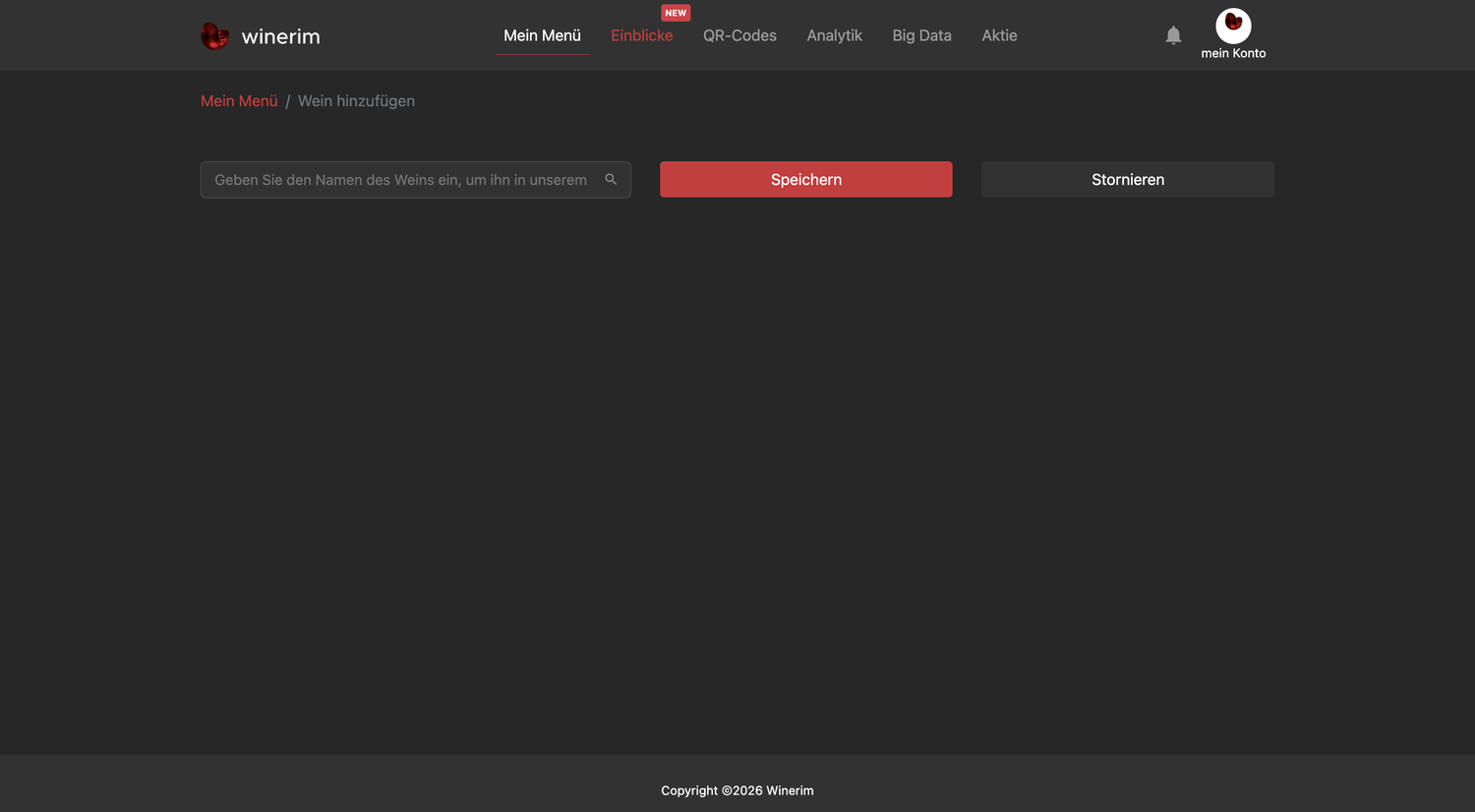Select the Aktie navigation item

click(x=999, y=35)
